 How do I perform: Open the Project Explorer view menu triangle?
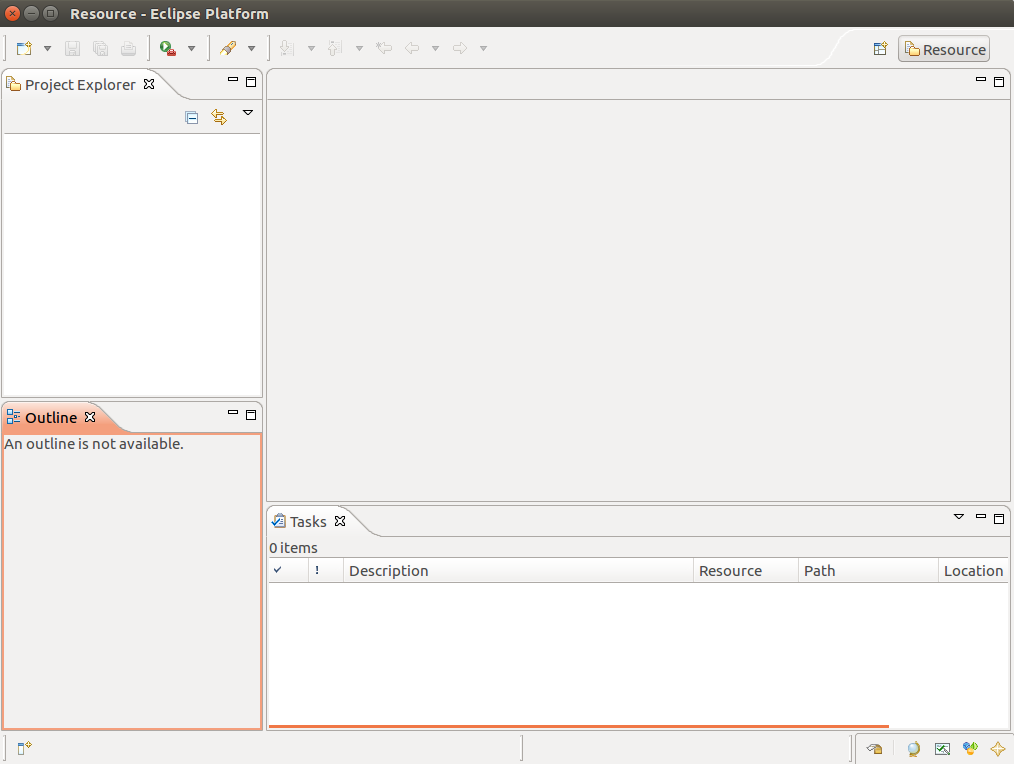coord(248,113)
